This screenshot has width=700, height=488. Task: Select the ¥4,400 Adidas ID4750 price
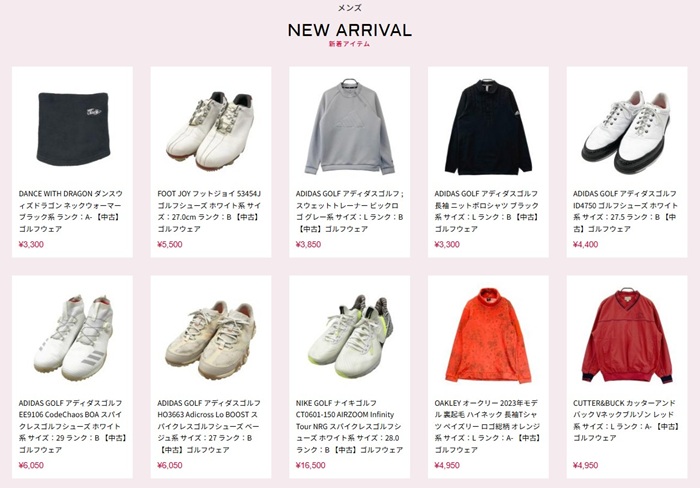tap(586, 244)
